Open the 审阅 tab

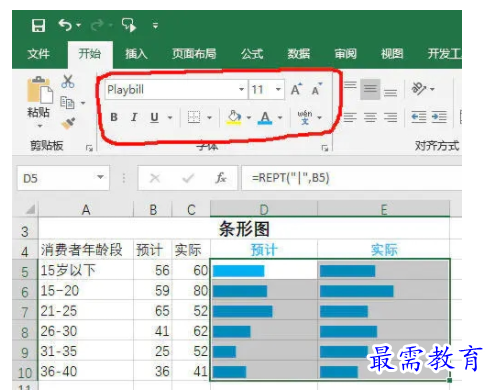point(346,54)
